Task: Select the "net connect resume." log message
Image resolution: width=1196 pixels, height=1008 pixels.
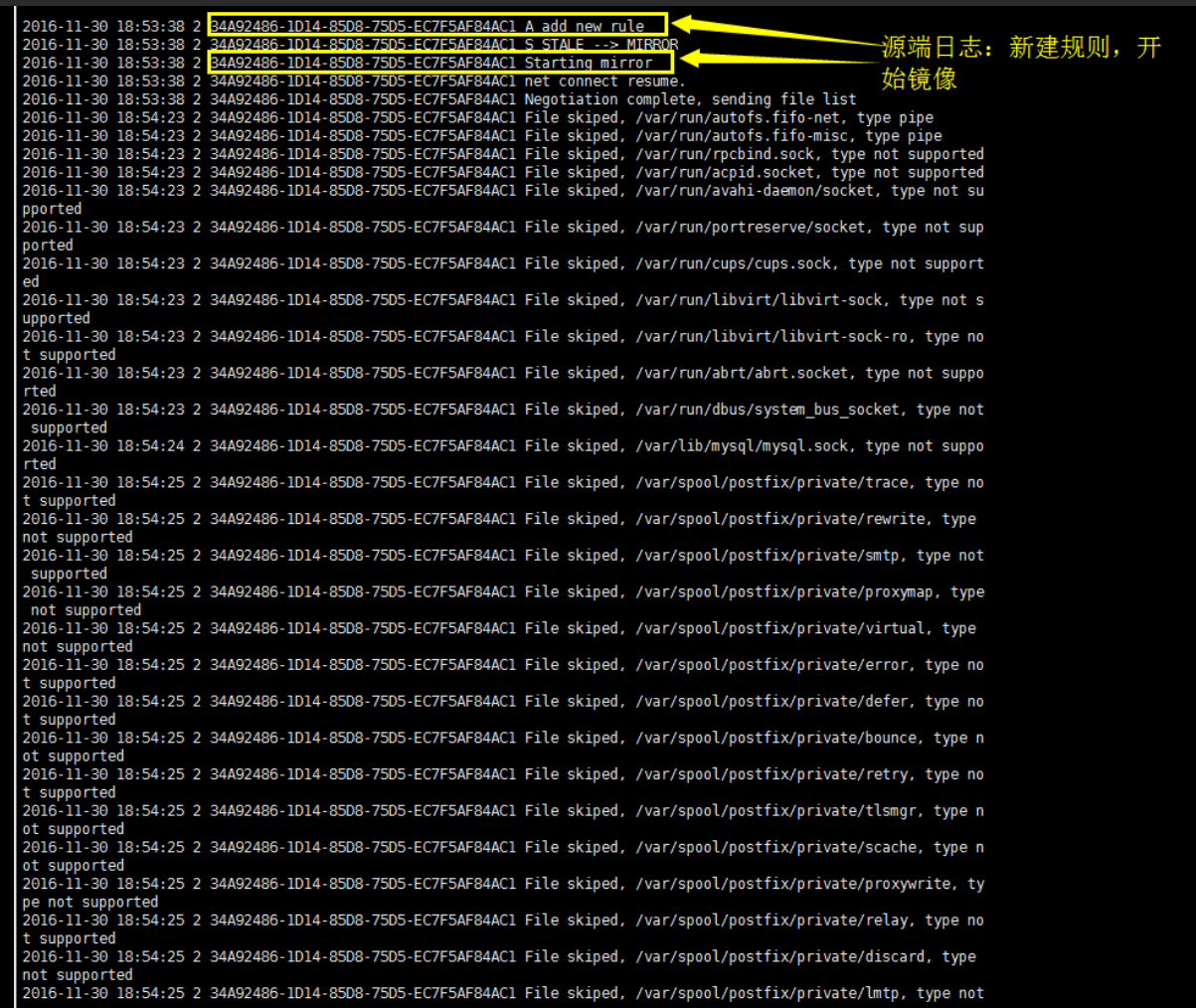Action: 604,82
